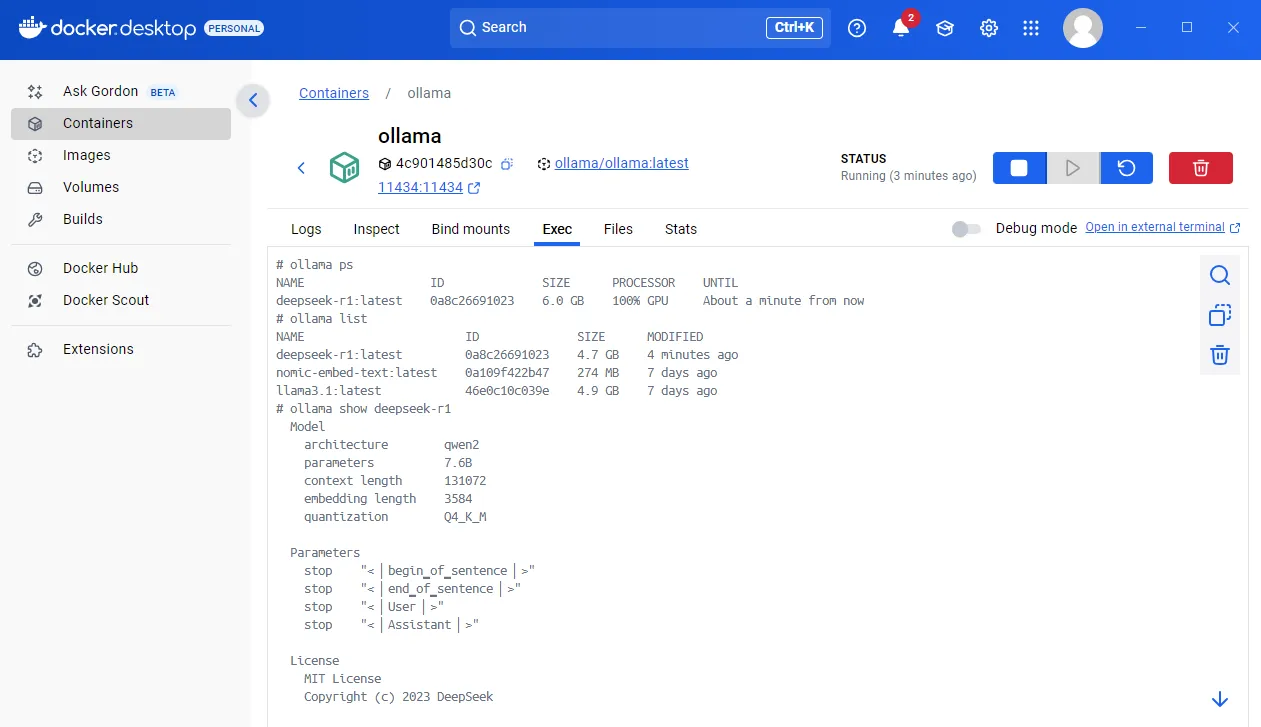The width and height of the screenshot is (1261, 727).
Task: Copy the terminal contents
Action: [x=1219, y=314]
